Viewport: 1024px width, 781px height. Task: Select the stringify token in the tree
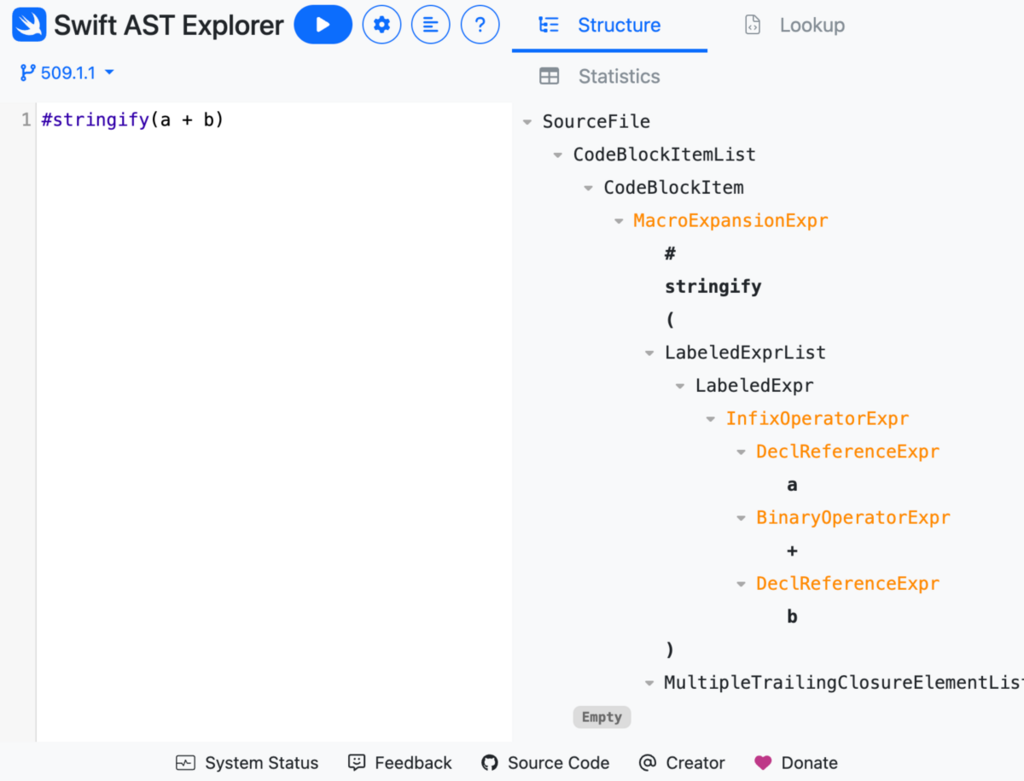(713, 287)
